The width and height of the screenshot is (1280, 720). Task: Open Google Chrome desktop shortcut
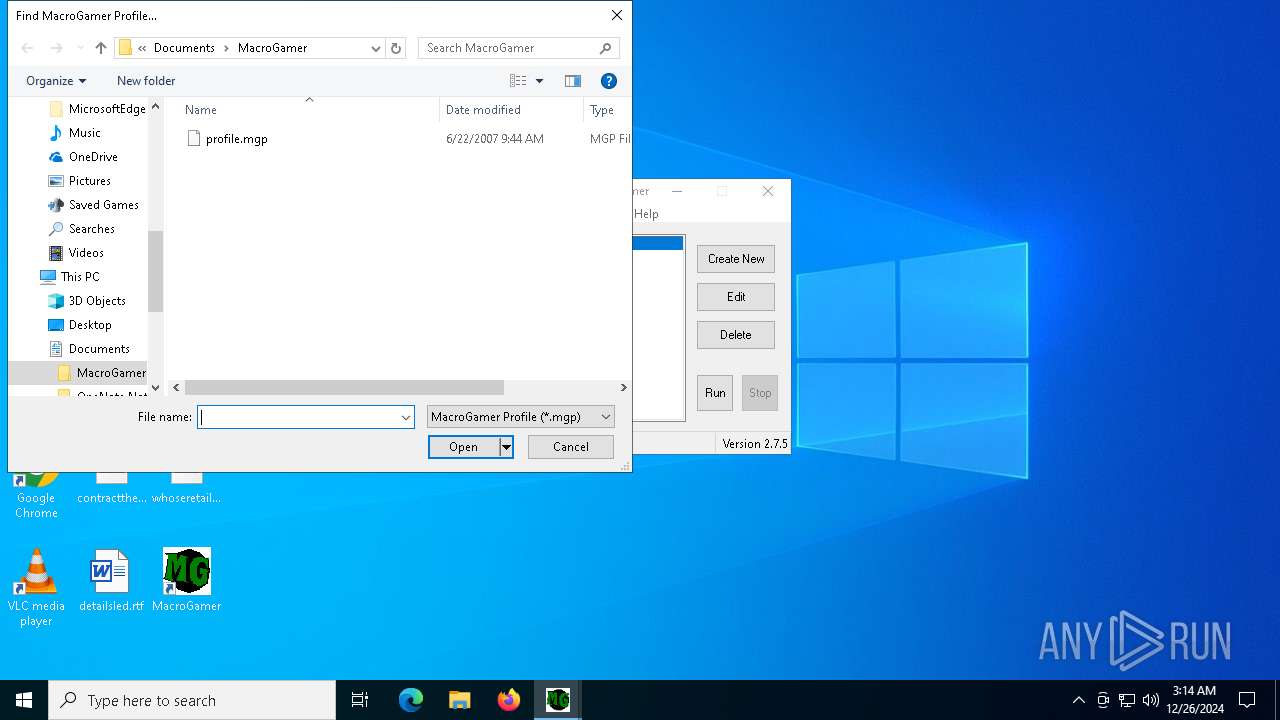point(36,492)
